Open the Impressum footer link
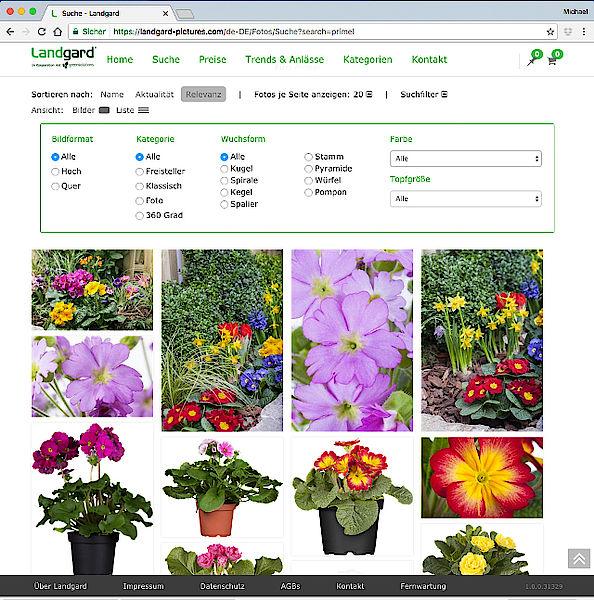Viewport: 594px width, 600px height. 143,586
